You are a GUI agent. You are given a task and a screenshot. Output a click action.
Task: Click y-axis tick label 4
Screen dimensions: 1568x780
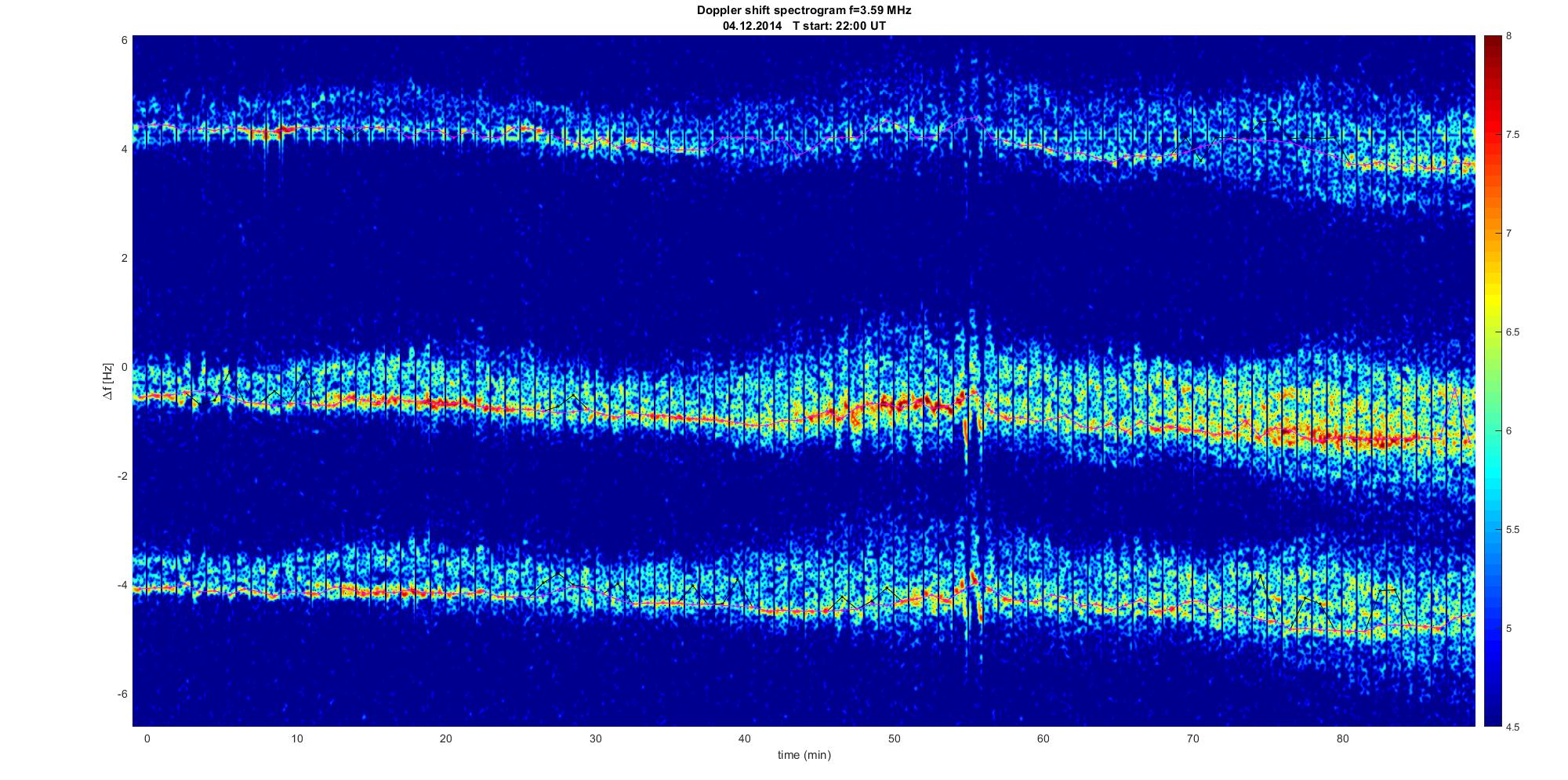tap(124, 149)
